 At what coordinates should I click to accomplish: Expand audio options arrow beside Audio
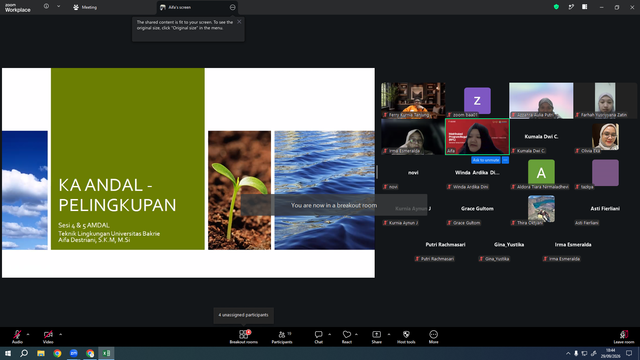click(x=28, y=334)
